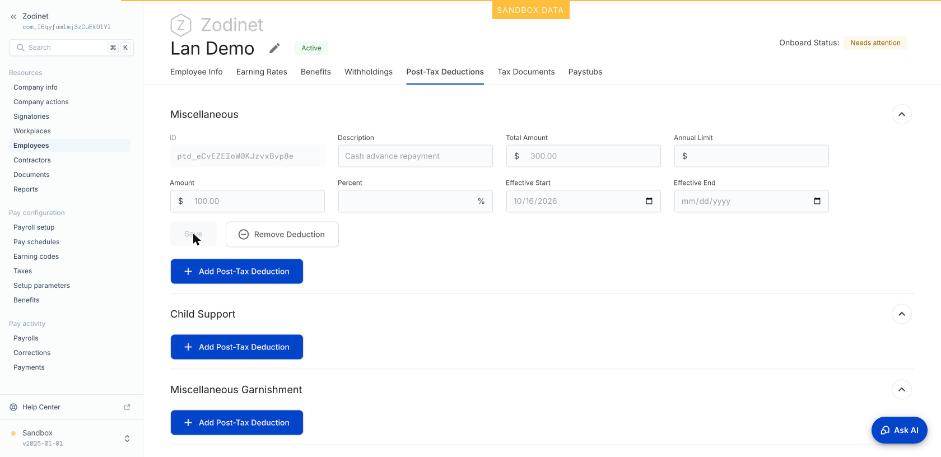Click the Effective Start date field
The image size is (941, 457).
pyautogui.click(x=583, y=202)
